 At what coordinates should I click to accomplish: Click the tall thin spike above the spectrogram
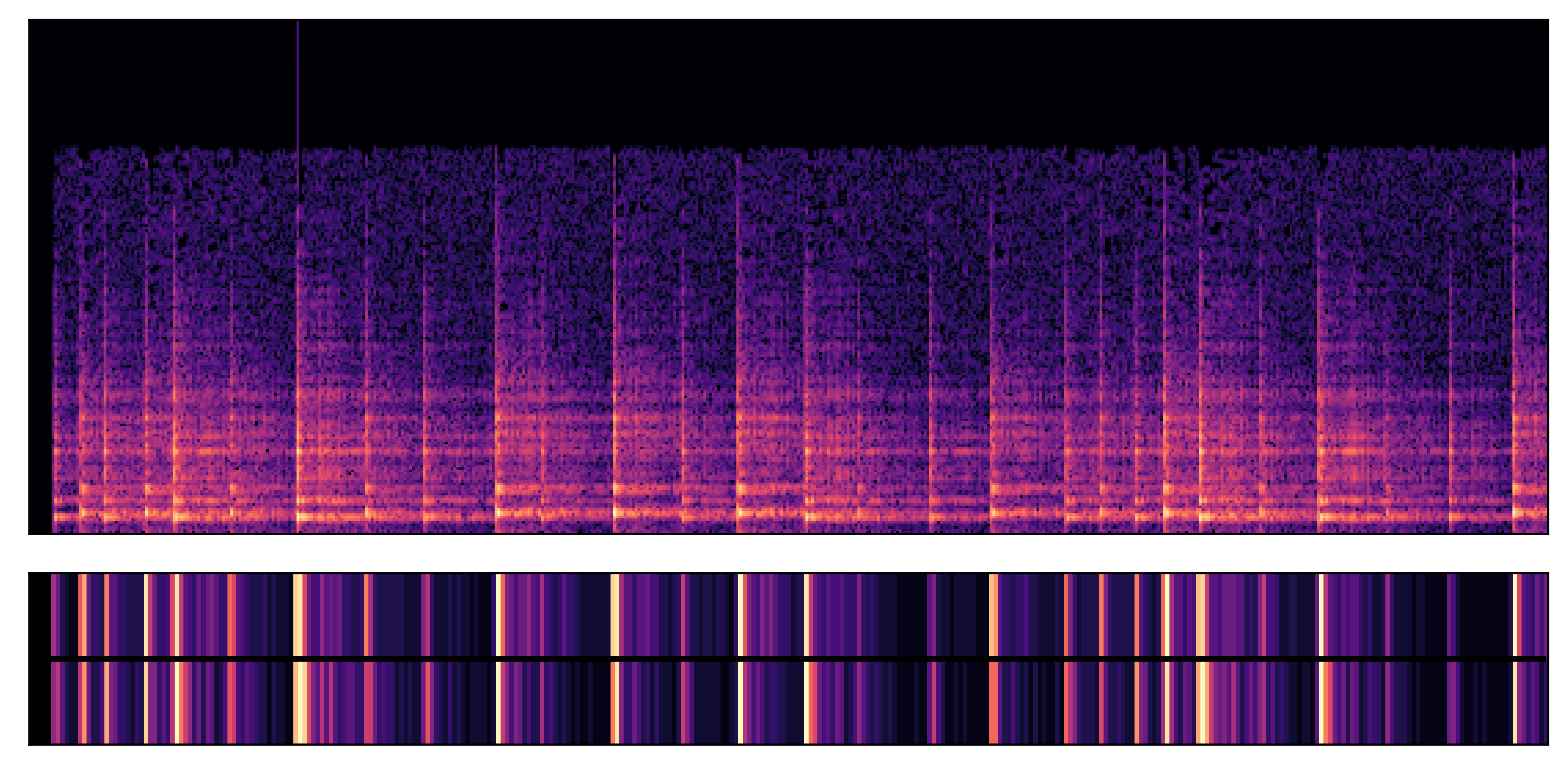298,84
